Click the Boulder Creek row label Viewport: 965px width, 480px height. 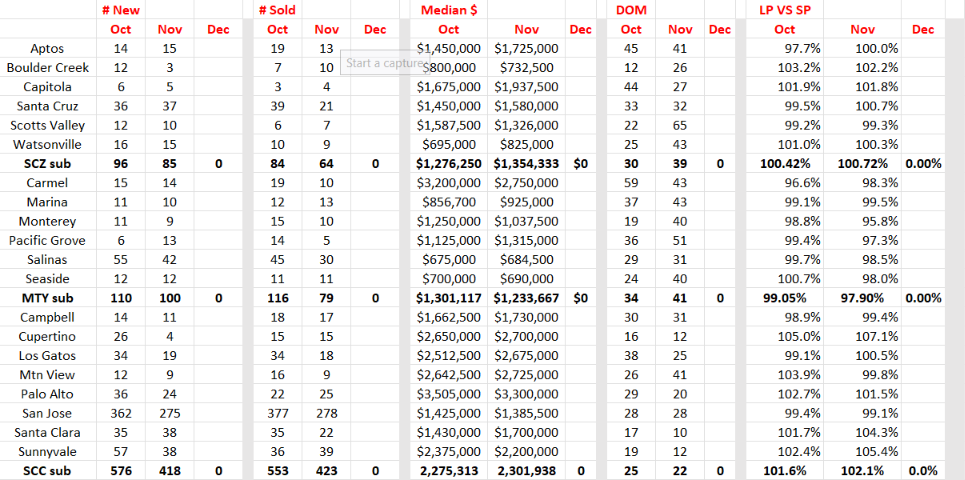pos(47,67)
